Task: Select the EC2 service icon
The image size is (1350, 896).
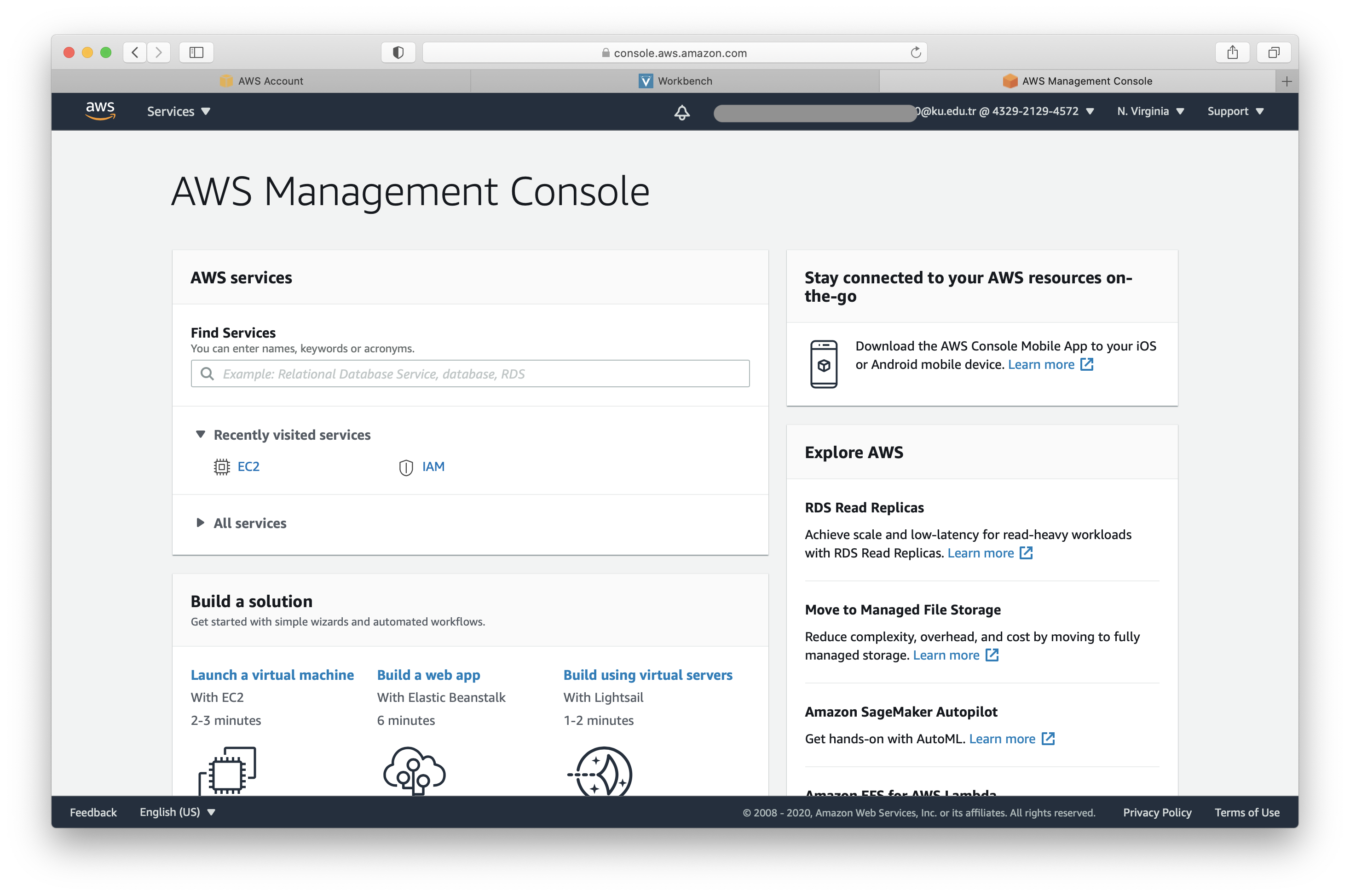Action: [x=220, y=466]
